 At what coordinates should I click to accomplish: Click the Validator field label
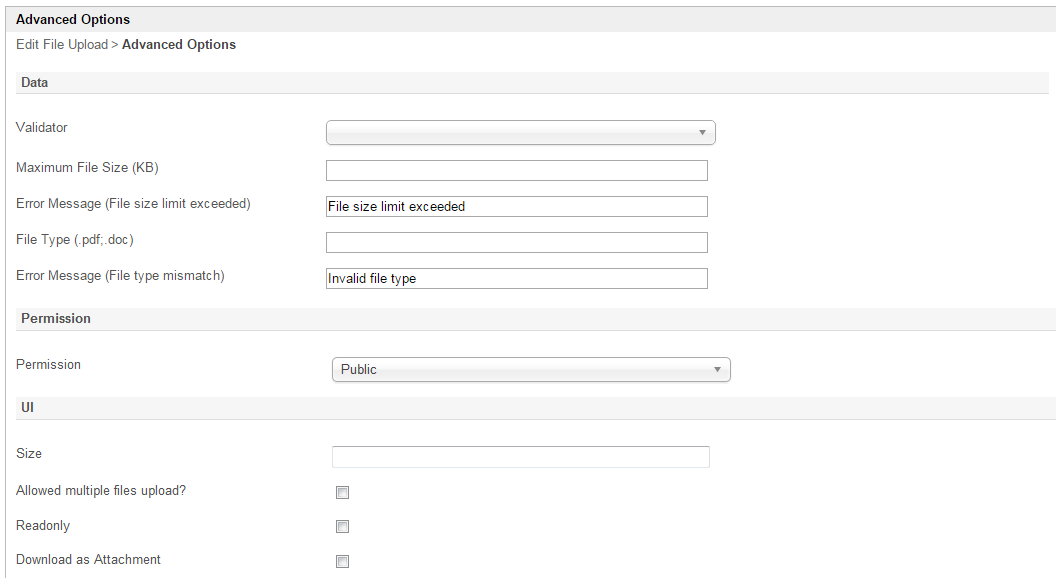click(x=42, y=128)
